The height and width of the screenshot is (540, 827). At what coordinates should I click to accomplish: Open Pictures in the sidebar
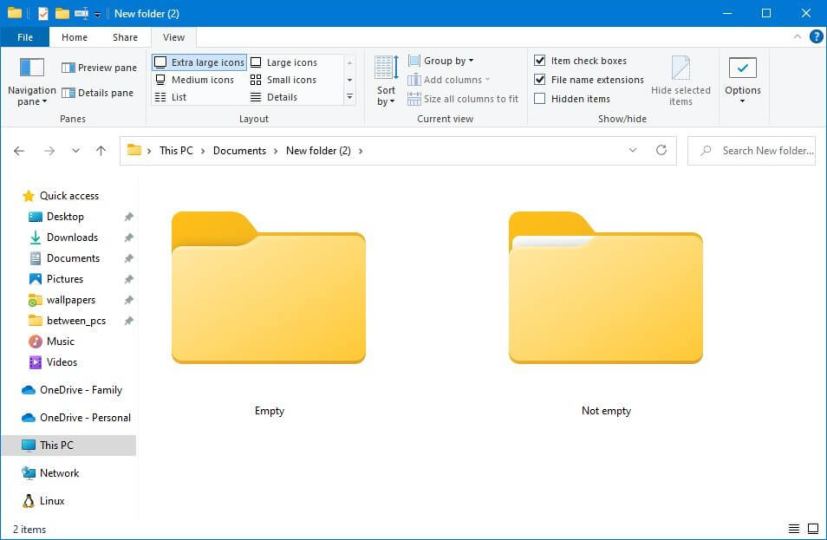(64, 279)
